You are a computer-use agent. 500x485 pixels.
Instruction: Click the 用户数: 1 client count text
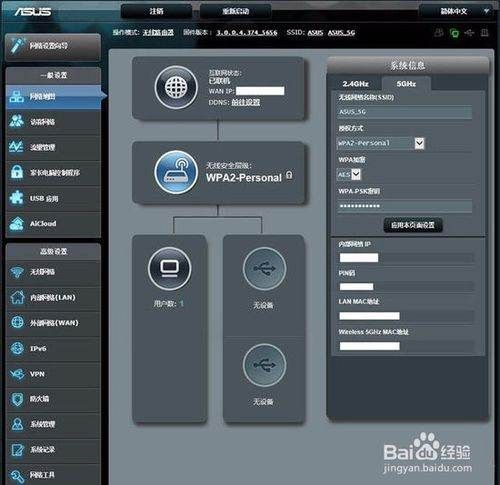(x=169, y=304)
